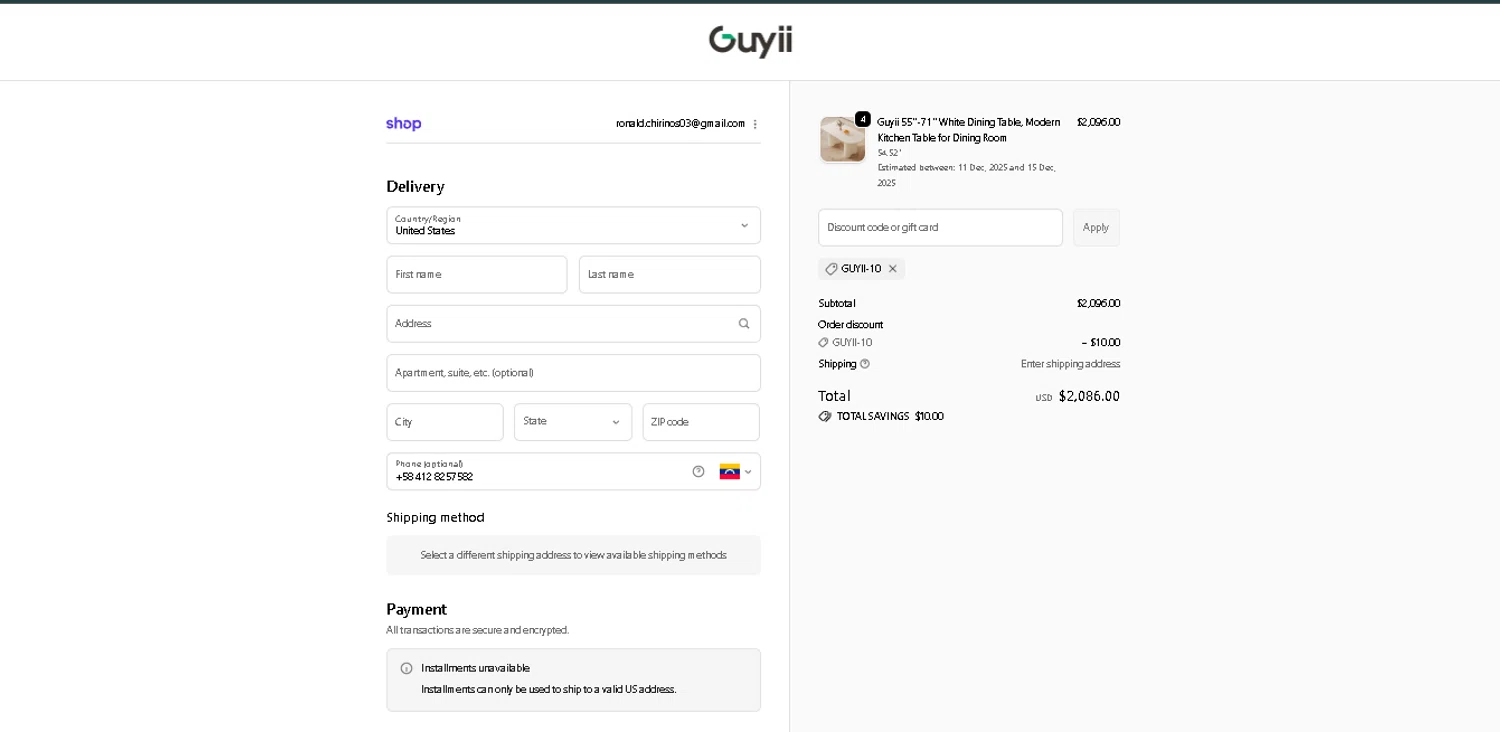Image resolution: width=1500 pixels, height=732 pixels.
Task: Click the shipping methods unavailable notice
Action: click(574, 555)
